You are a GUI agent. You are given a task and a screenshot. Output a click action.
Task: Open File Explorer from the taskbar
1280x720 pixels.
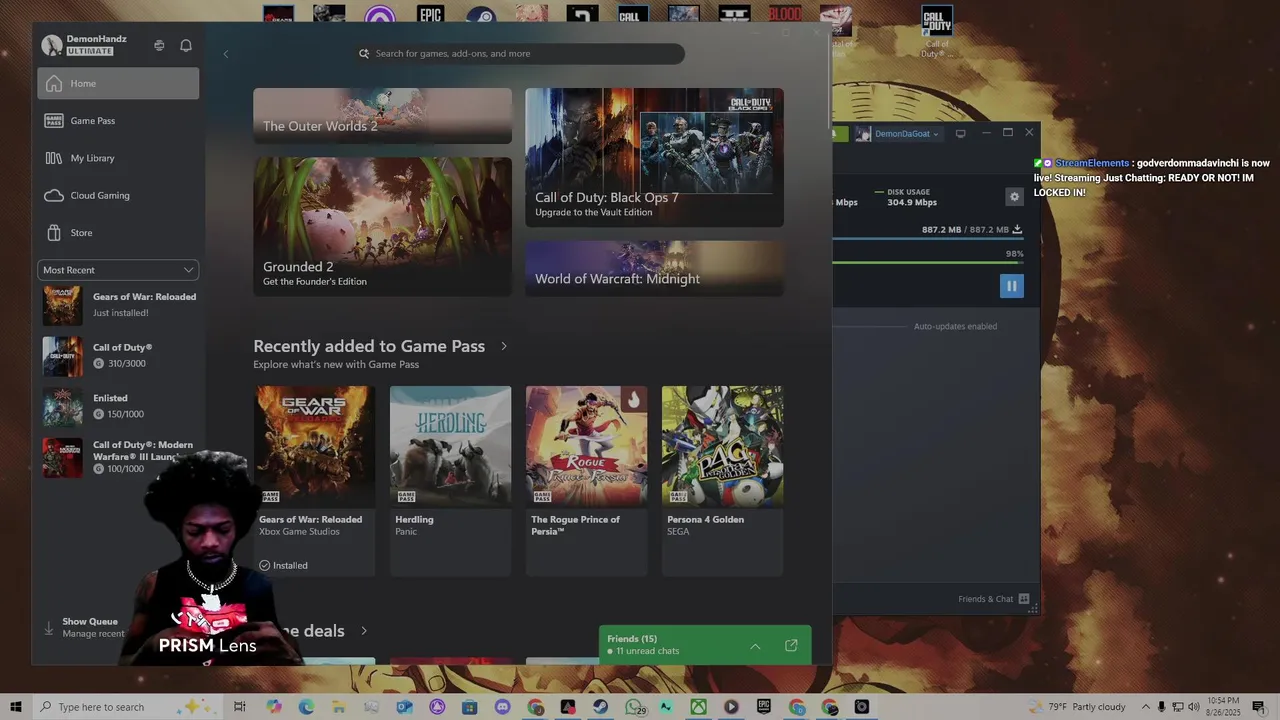[x=339, y=707]
